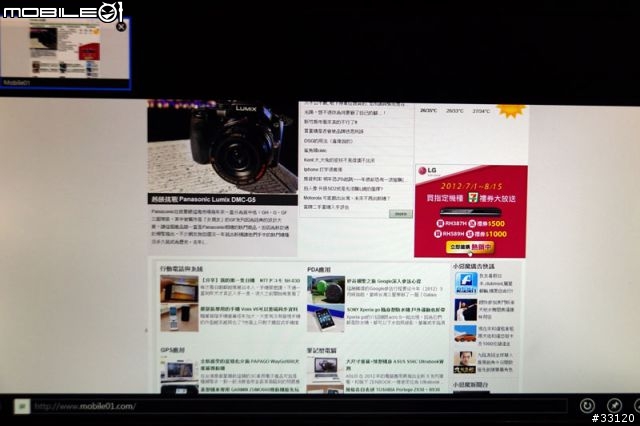640x426 pixels.
Task: Open the Voxx V6 phone article thumbnail
Action: pyautogui.click(x=179, y=317)
